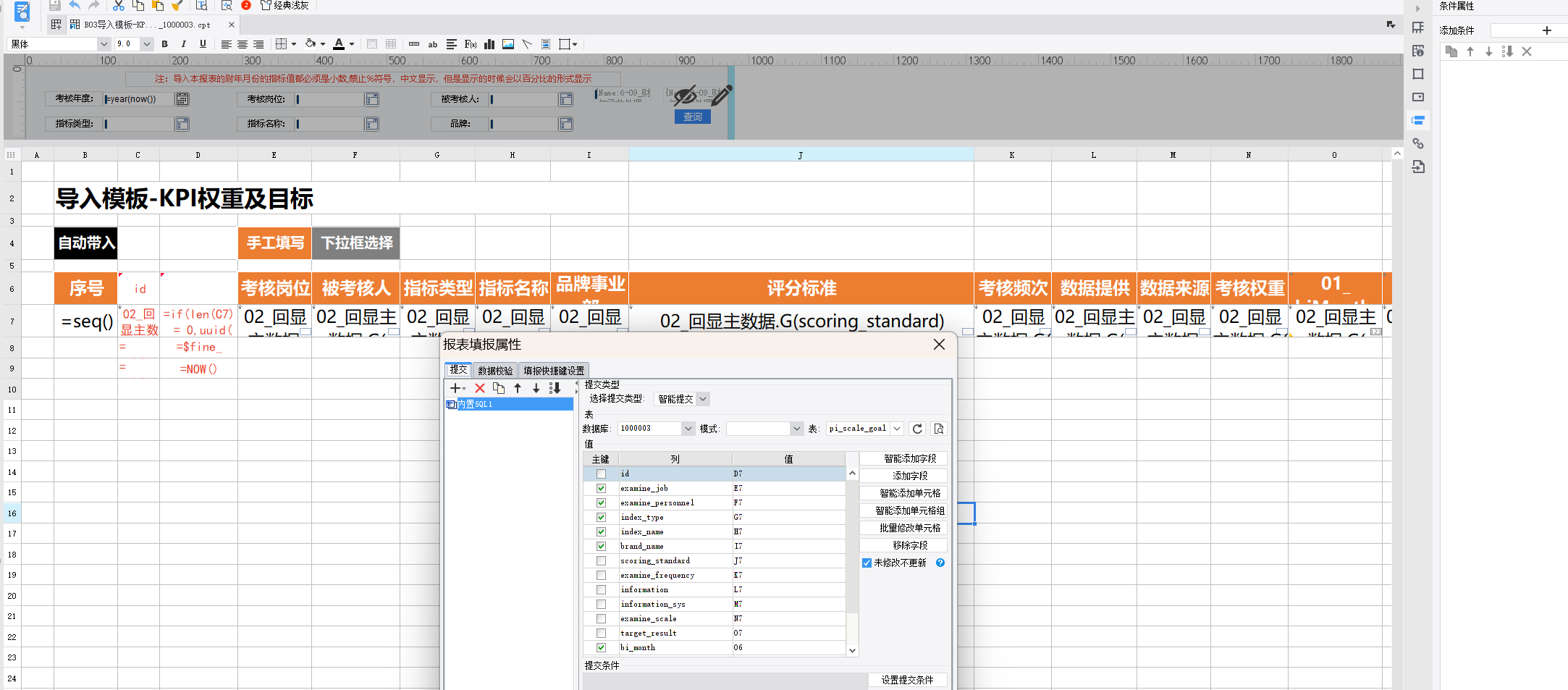The width and height of the screenshot is (1568, 690).
Task: Center align cell text
Action: point(243,44)
